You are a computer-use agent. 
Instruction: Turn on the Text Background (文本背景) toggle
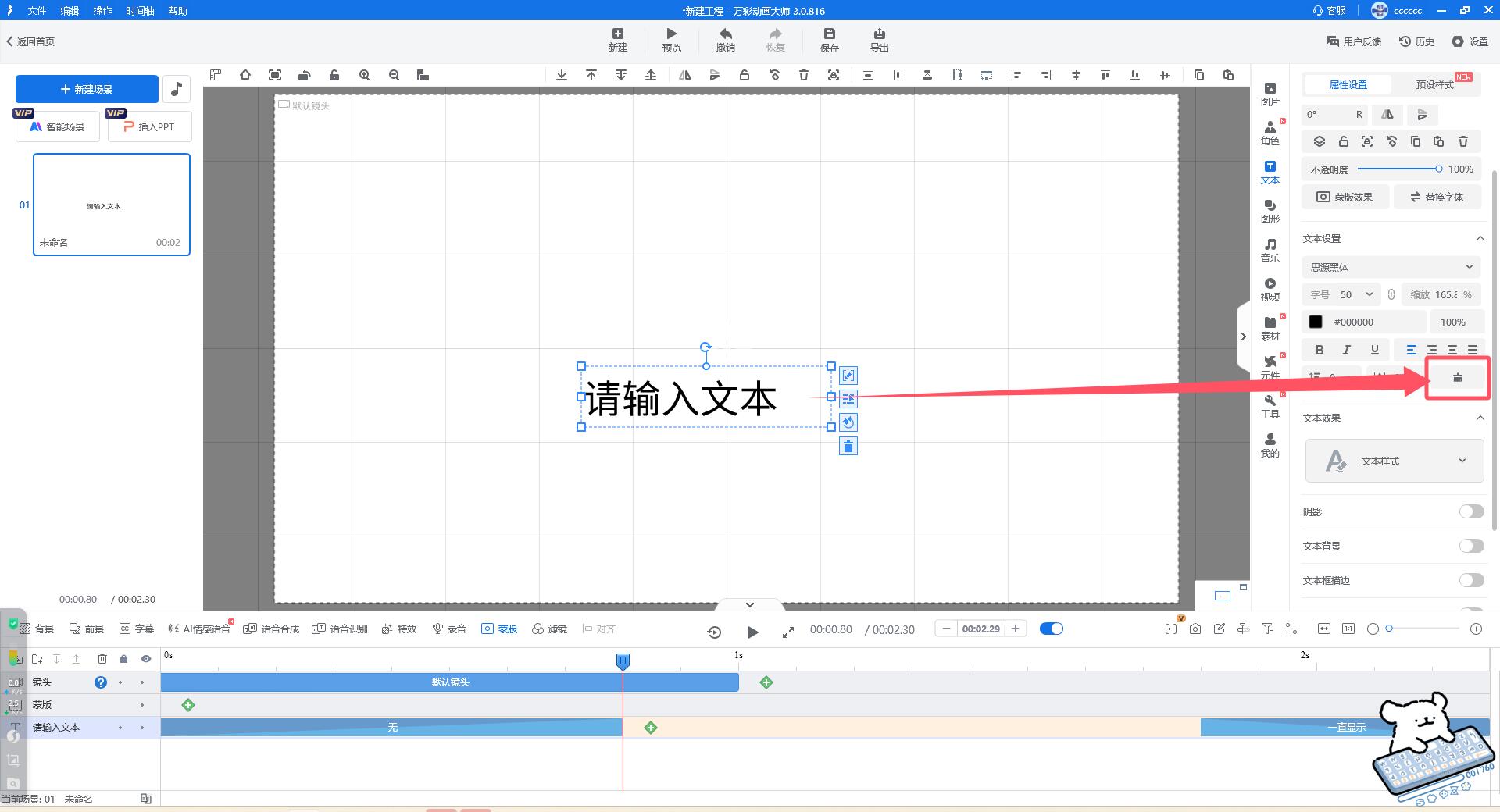coord(1471,546)
